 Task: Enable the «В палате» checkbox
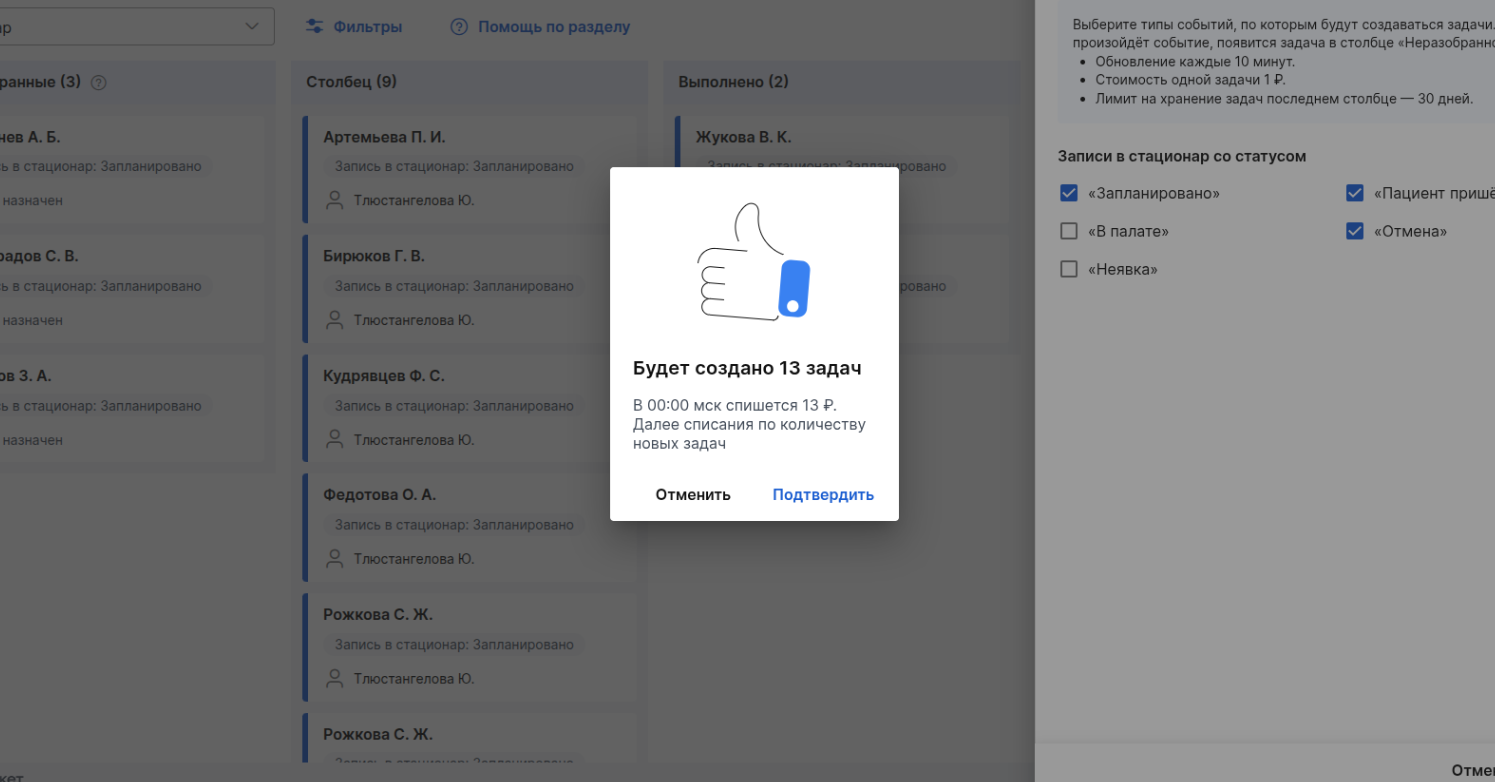coord(1069,231)
